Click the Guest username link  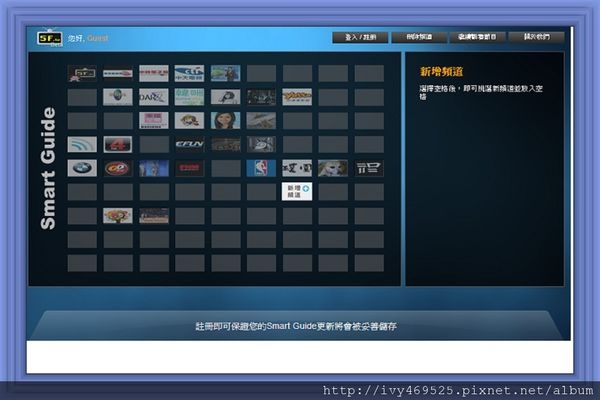pyautogui.click(x=98, y=38)
